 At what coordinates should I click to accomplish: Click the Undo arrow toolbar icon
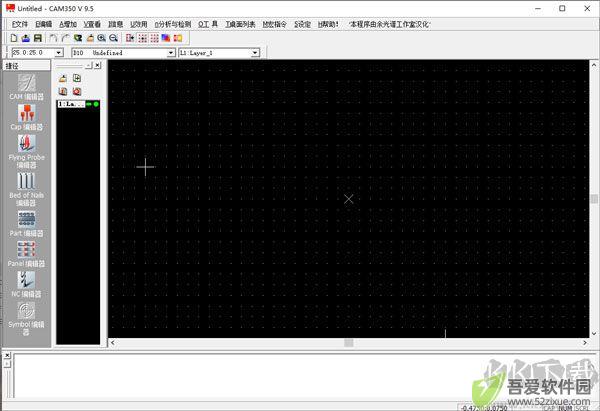(x=53, y=38)
